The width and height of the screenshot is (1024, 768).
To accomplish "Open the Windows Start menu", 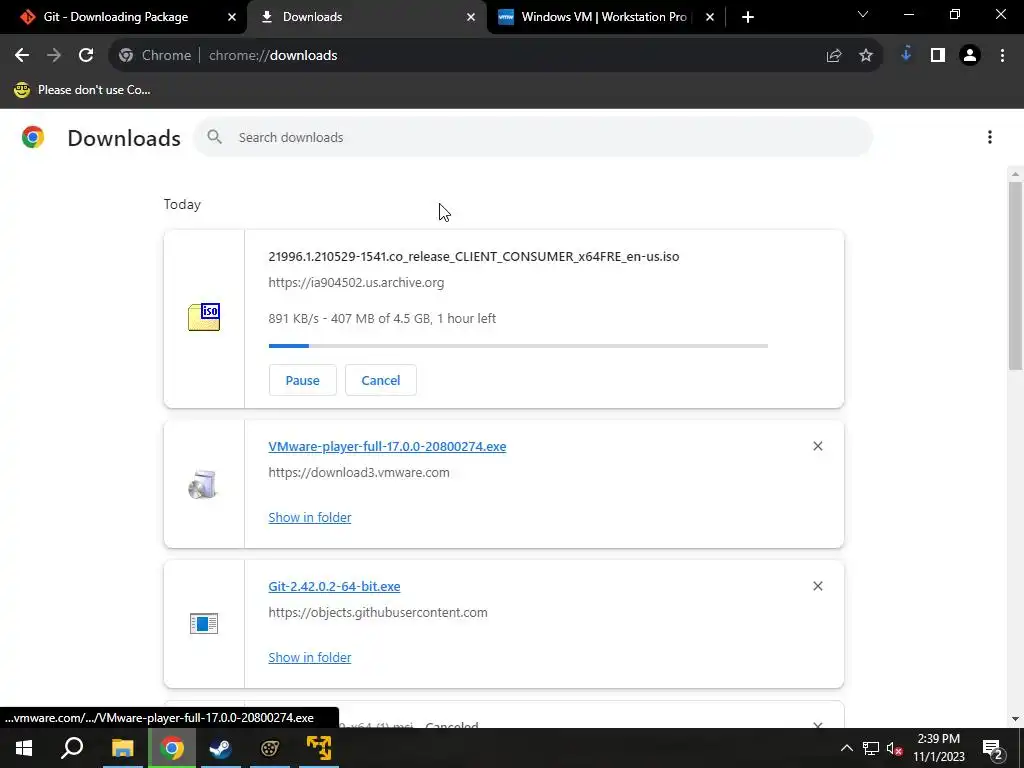I will click(x=24, y=748).
